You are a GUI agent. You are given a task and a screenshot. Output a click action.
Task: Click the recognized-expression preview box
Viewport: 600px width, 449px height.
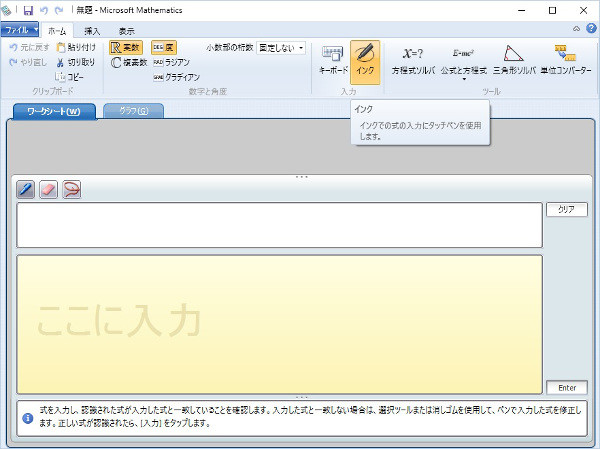279,225
